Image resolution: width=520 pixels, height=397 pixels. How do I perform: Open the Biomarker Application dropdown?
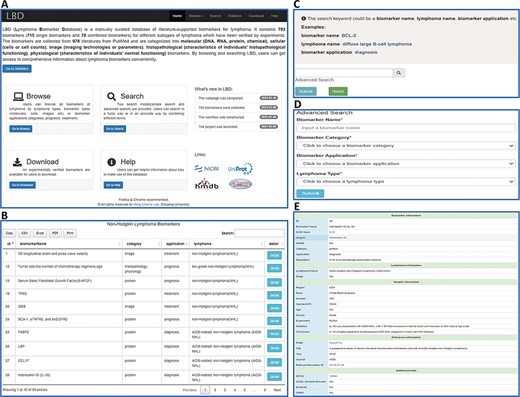pyautogui.click(x=406, y=164)
